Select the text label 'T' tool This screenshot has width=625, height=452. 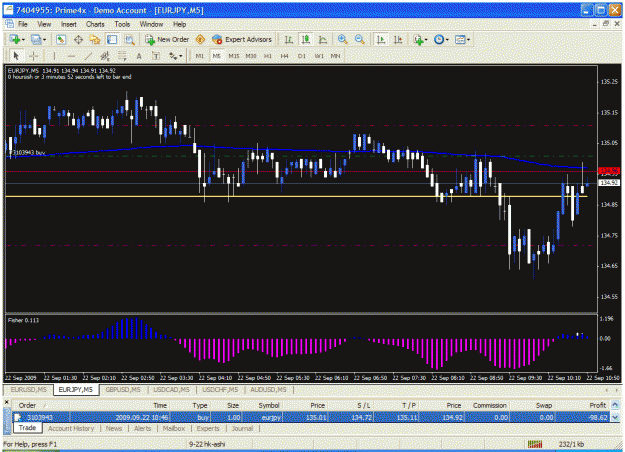[156, 56]
